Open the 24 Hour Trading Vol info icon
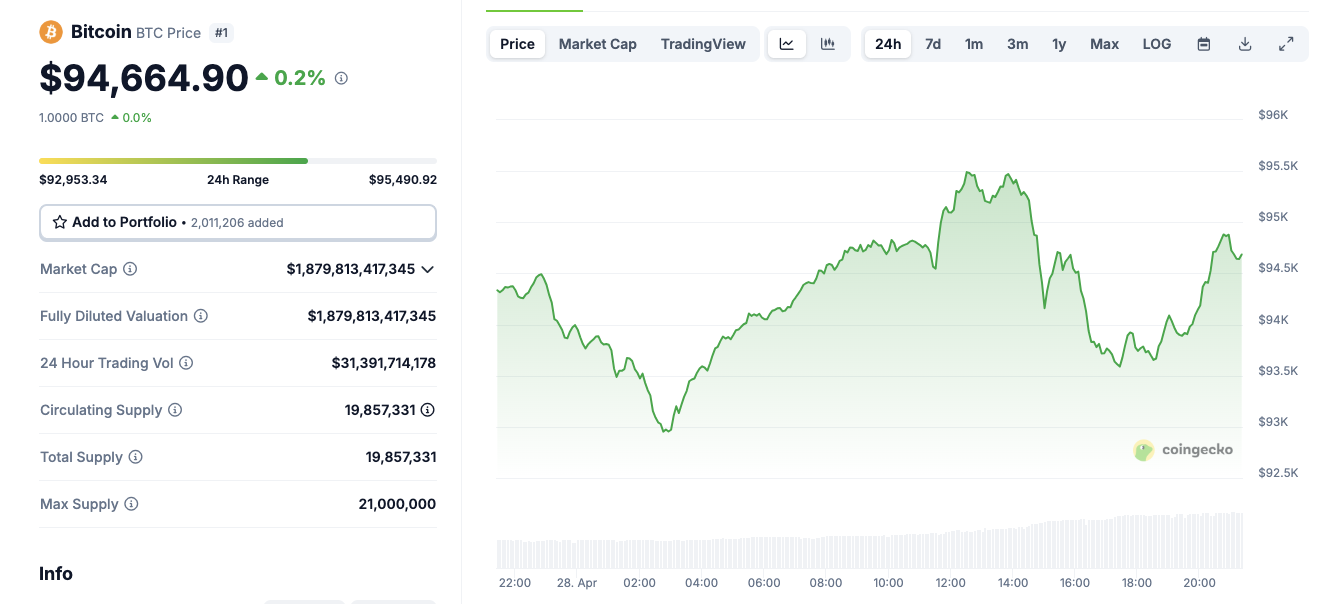 (x=186, y=363)
